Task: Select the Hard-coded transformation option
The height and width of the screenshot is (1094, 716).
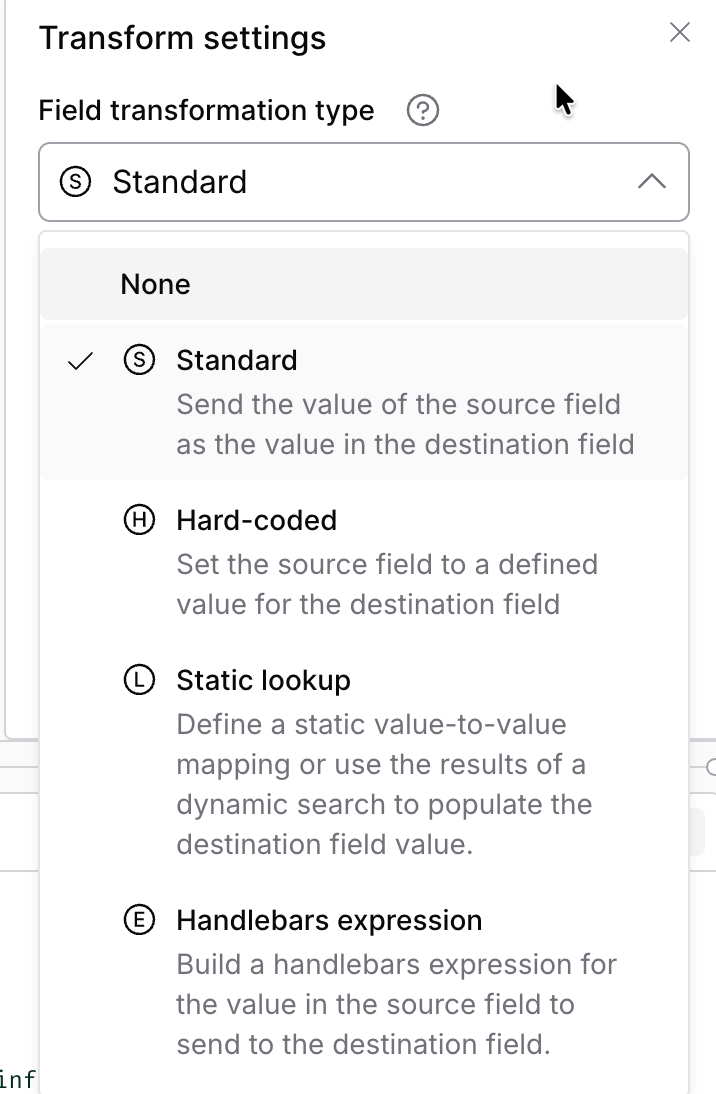Action: coord(364,561)
